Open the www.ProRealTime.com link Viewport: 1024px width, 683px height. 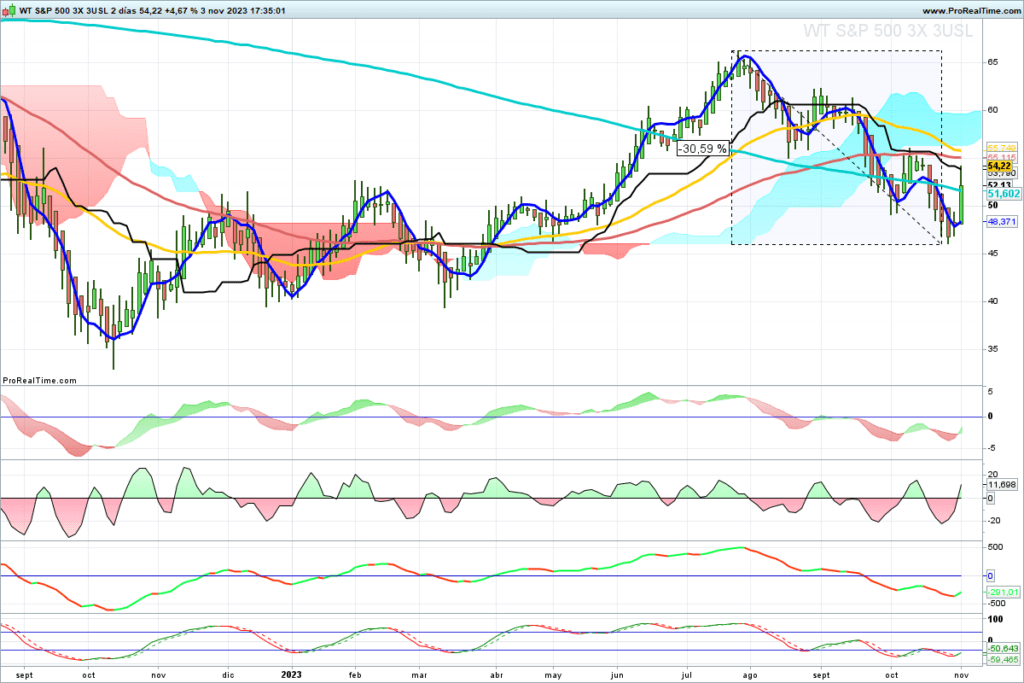(x=971, y=10)
